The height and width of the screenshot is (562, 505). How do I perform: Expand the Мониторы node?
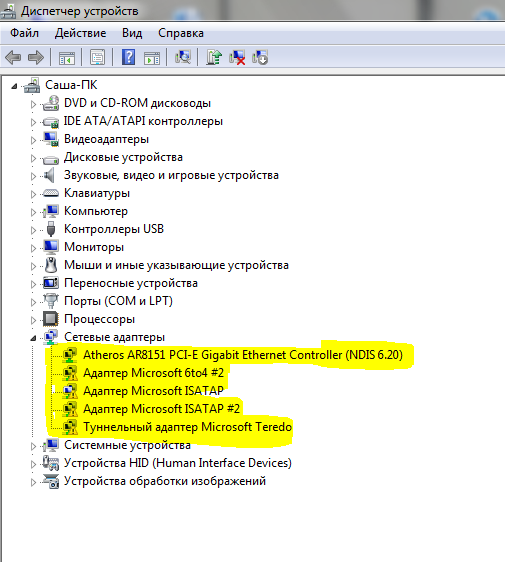[x=33, y=248]
